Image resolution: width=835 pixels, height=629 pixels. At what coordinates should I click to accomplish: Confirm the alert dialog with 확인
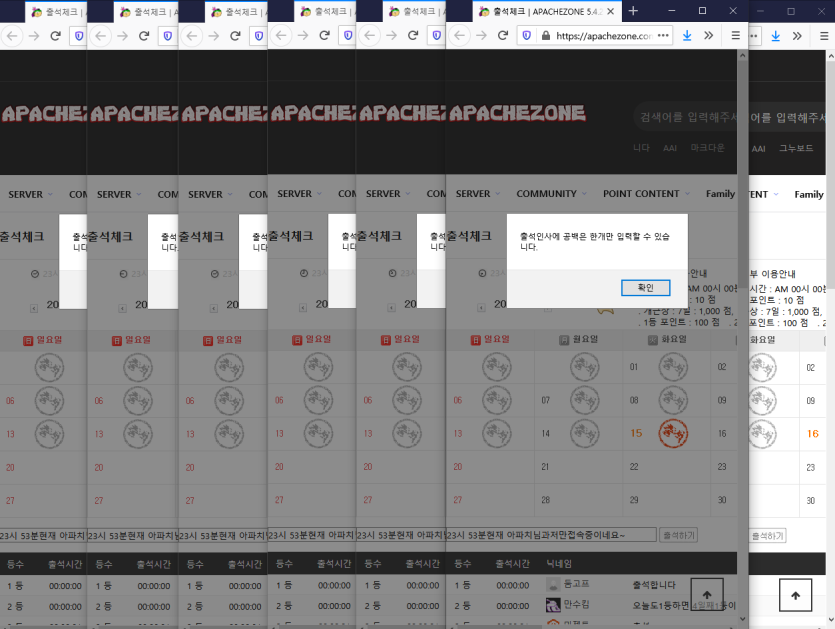[645, 288]
